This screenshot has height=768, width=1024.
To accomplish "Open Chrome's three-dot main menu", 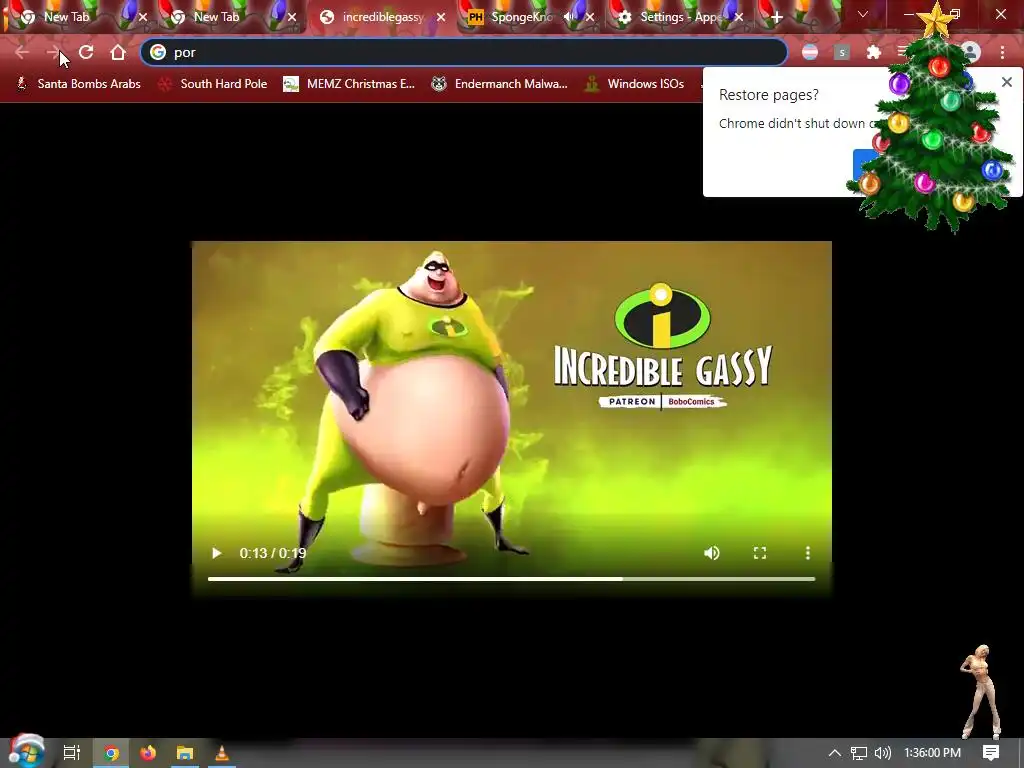I will [1002, 52].
